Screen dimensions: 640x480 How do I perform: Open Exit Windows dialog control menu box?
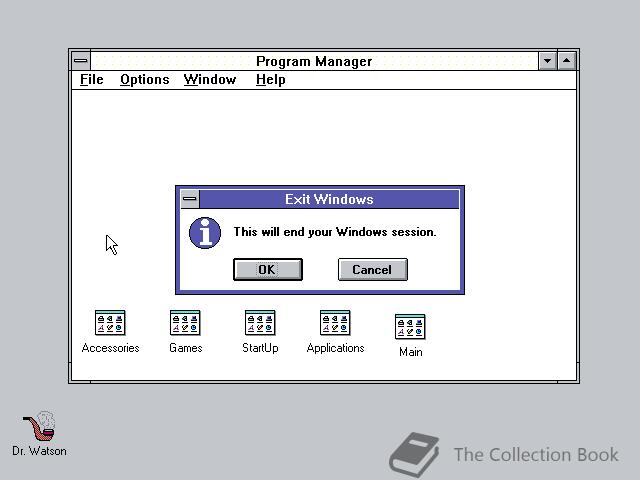tap(190, 199)
